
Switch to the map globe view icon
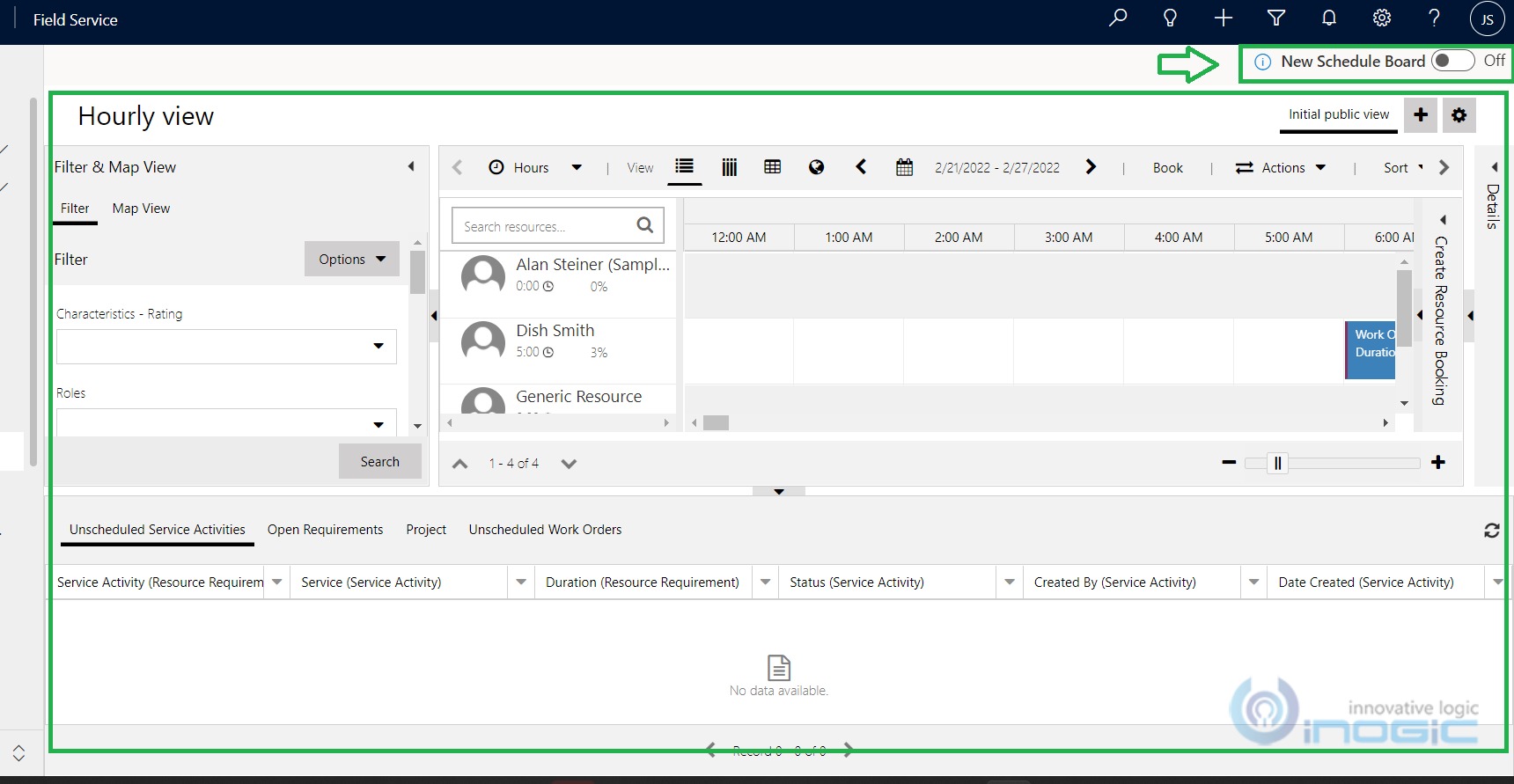tap(816, 167)
